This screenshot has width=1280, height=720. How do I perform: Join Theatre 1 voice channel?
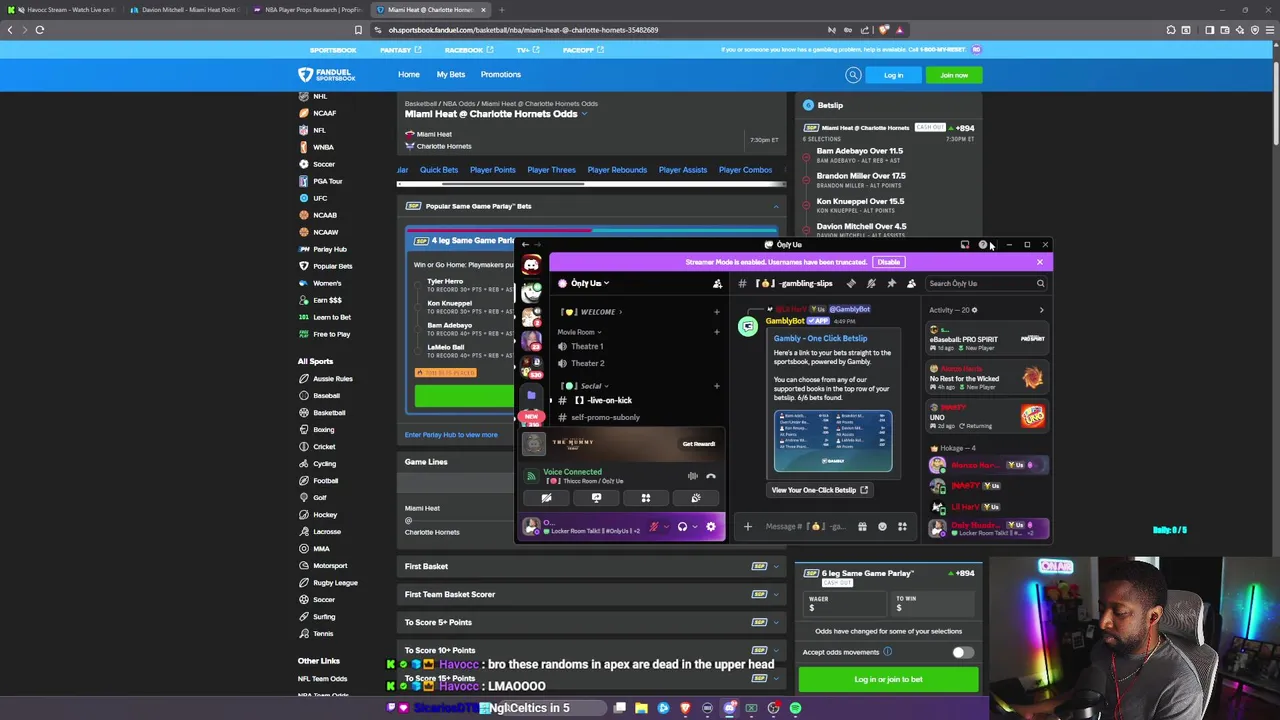[x=586, y=346]
